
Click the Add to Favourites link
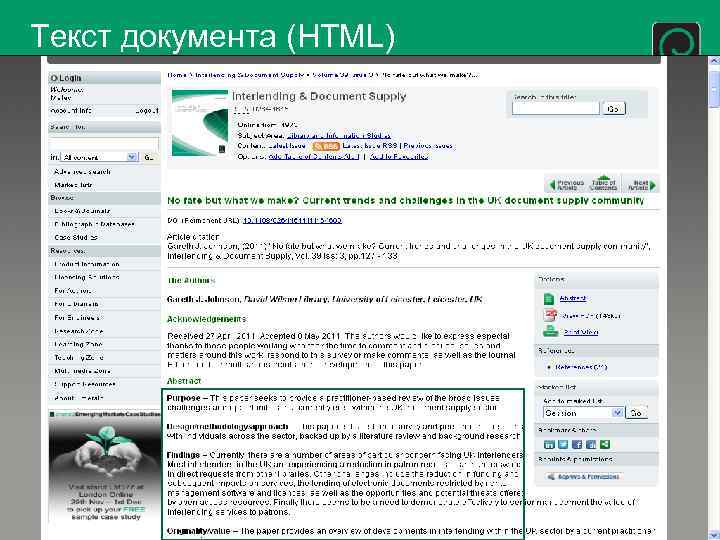tap(399, 157)
